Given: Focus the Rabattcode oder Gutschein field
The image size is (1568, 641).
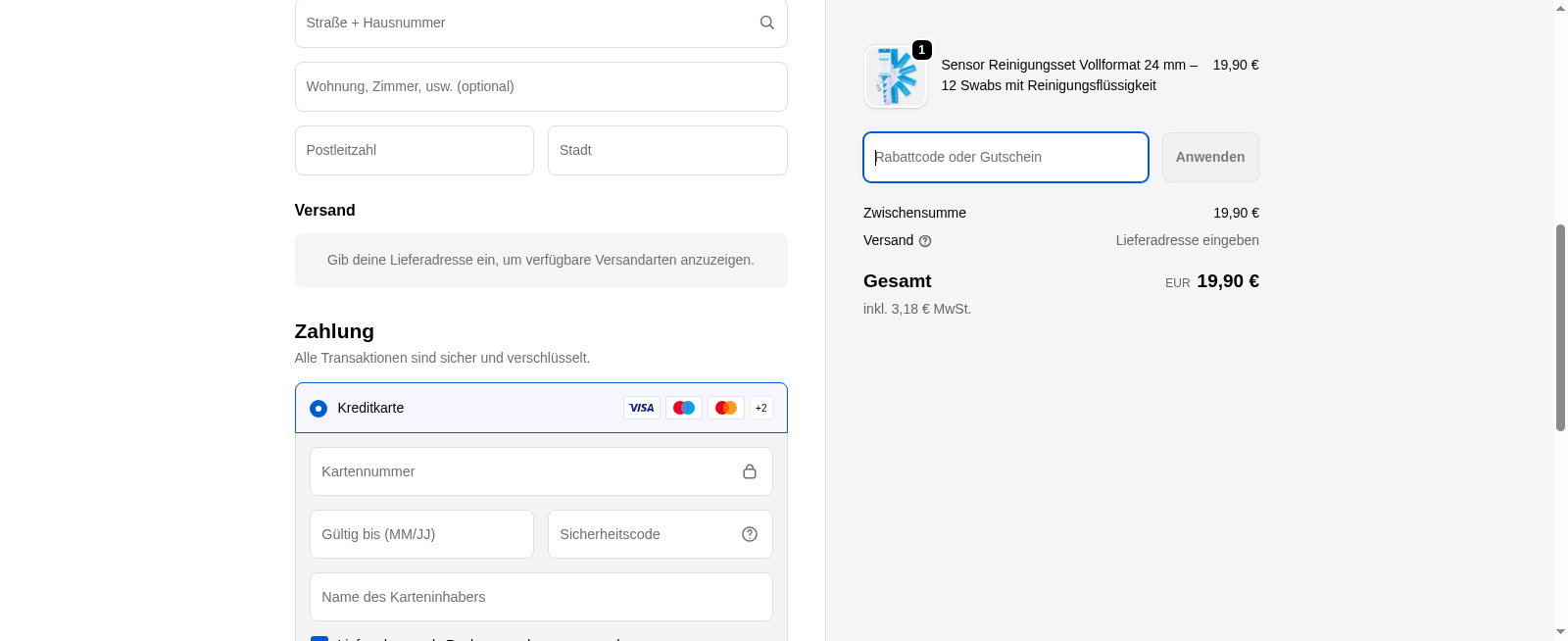Looking at the screenshot, I should coord(1005,157).
